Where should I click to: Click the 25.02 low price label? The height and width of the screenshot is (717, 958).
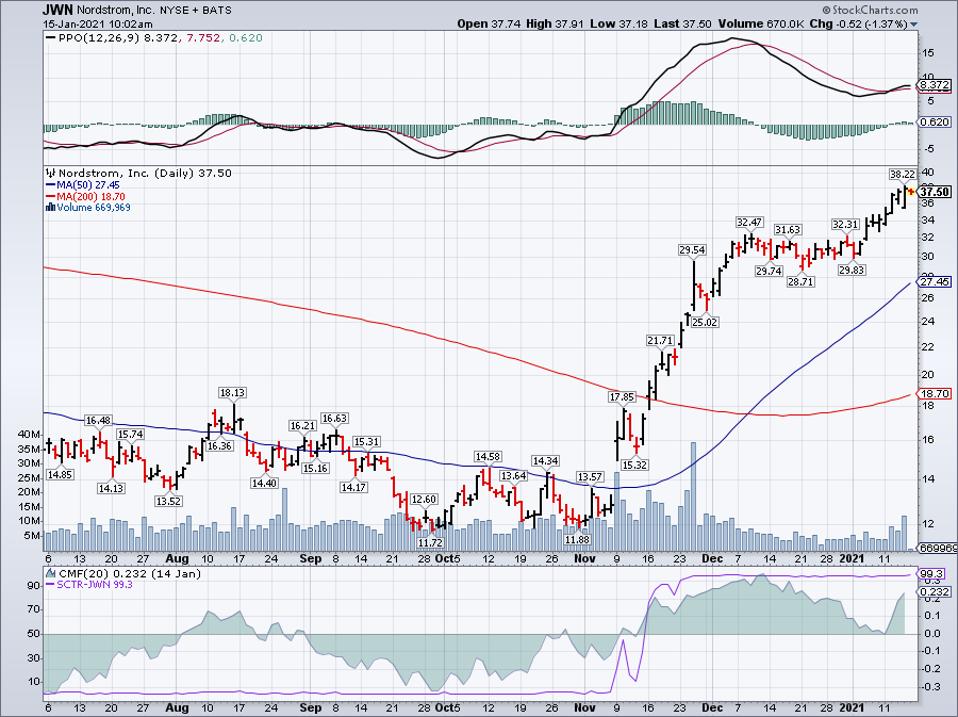click(x=704, y=322)
